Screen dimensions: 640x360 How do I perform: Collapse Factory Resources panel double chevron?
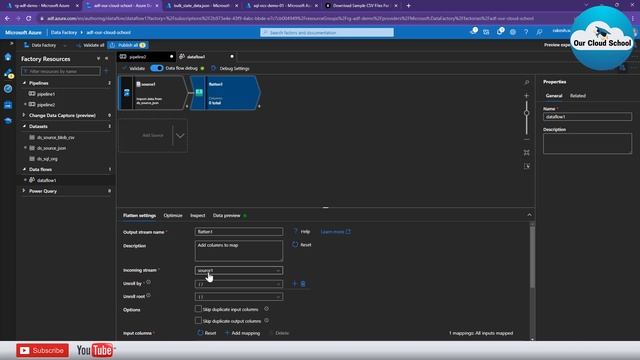coord(107,59)
